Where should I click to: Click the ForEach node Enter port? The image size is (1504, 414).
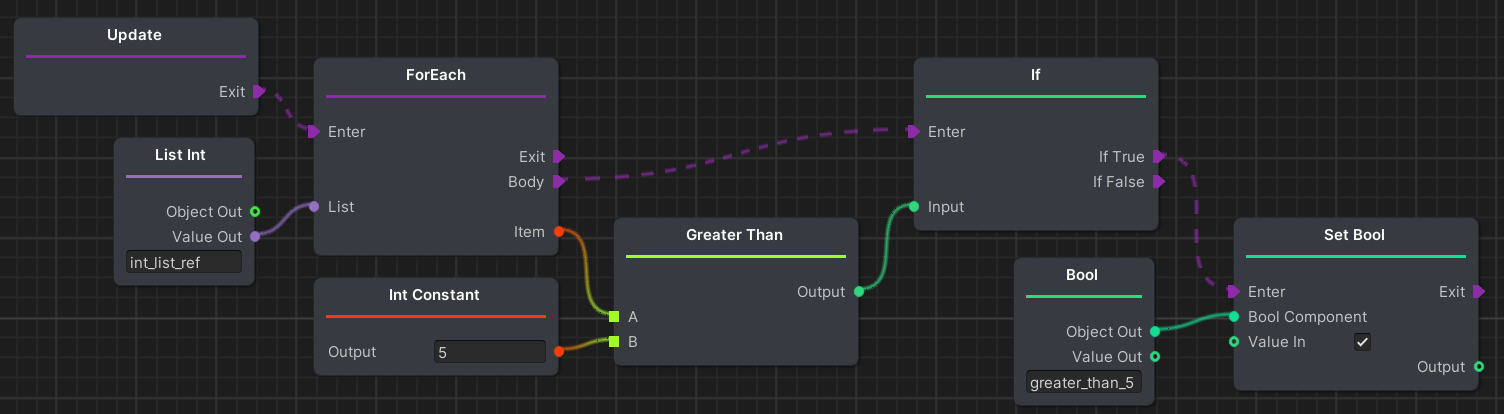[314, 131]
